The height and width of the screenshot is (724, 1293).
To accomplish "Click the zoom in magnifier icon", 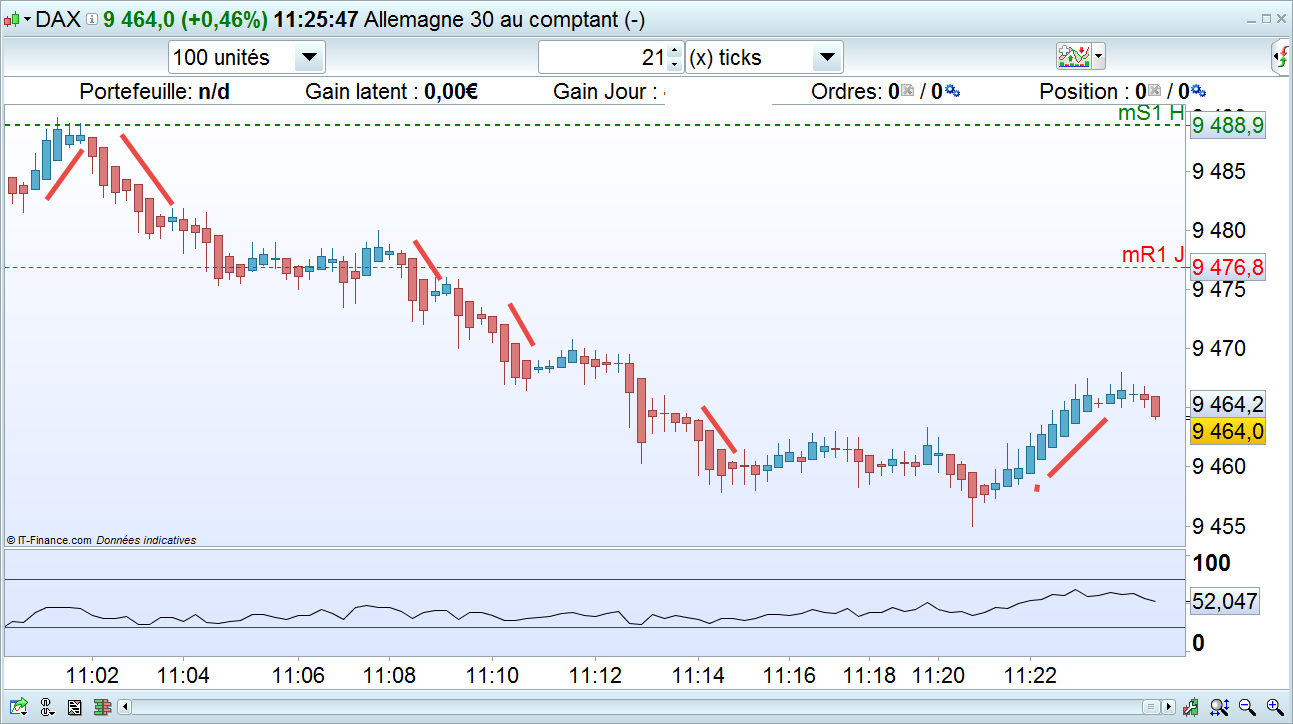I will click(1274, 707).
